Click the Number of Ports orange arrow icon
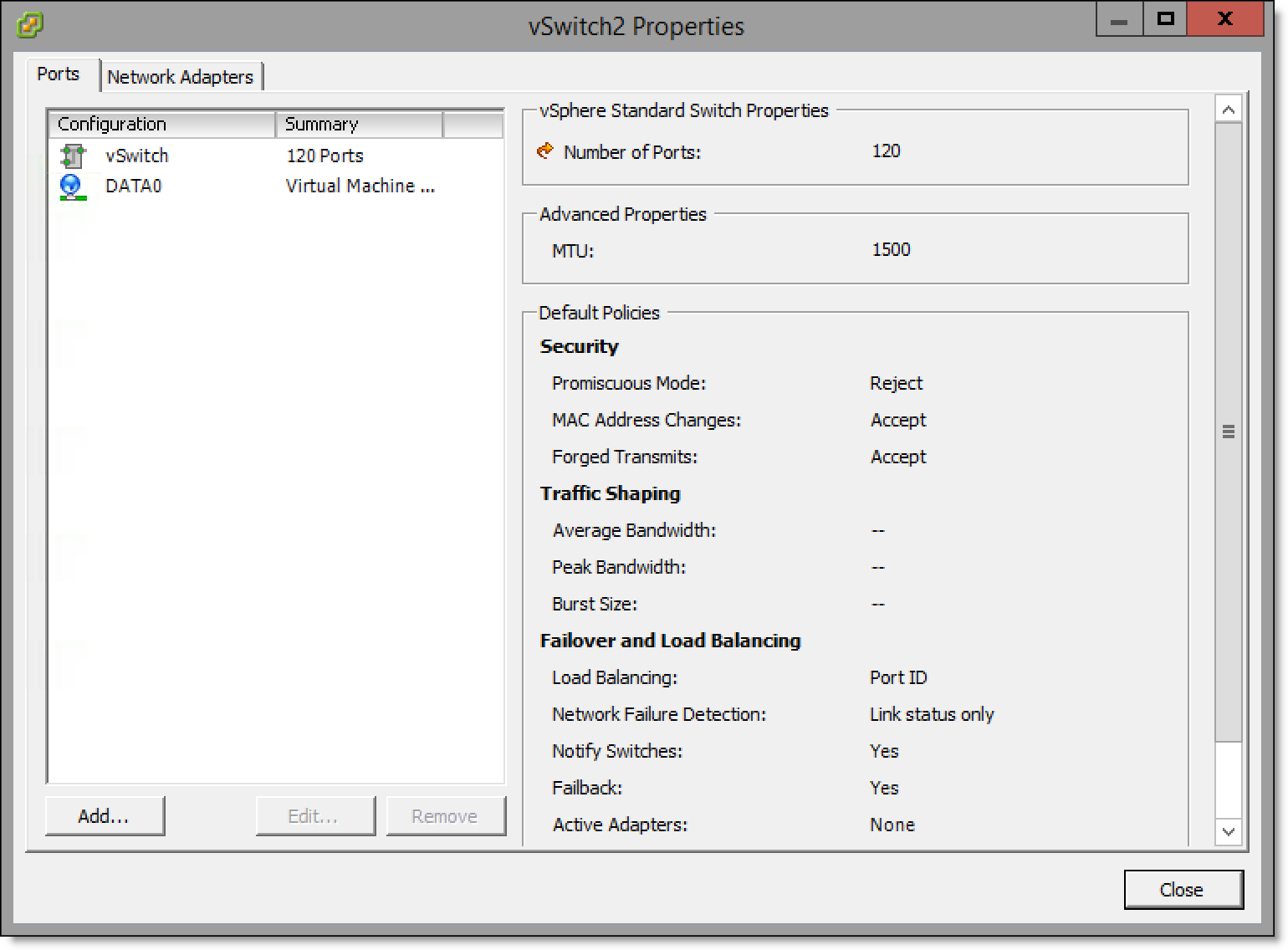 545,151
